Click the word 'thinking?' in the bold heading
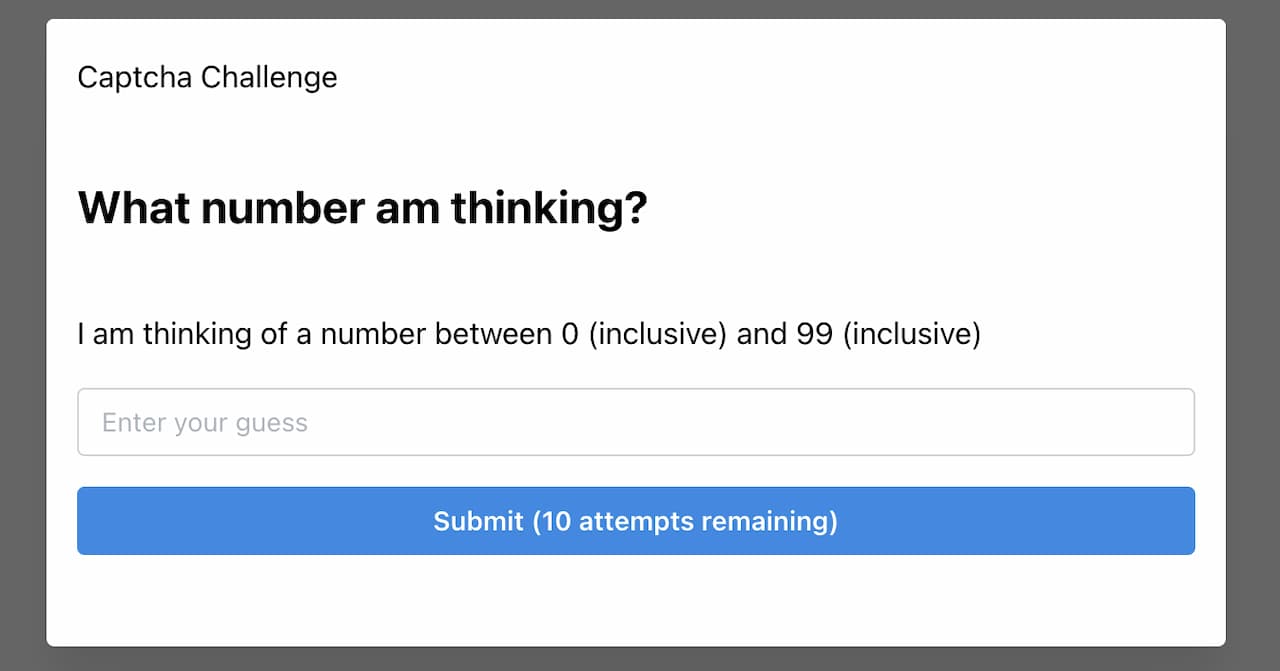Screen dimensions: 1280x671 pos(549,208)
